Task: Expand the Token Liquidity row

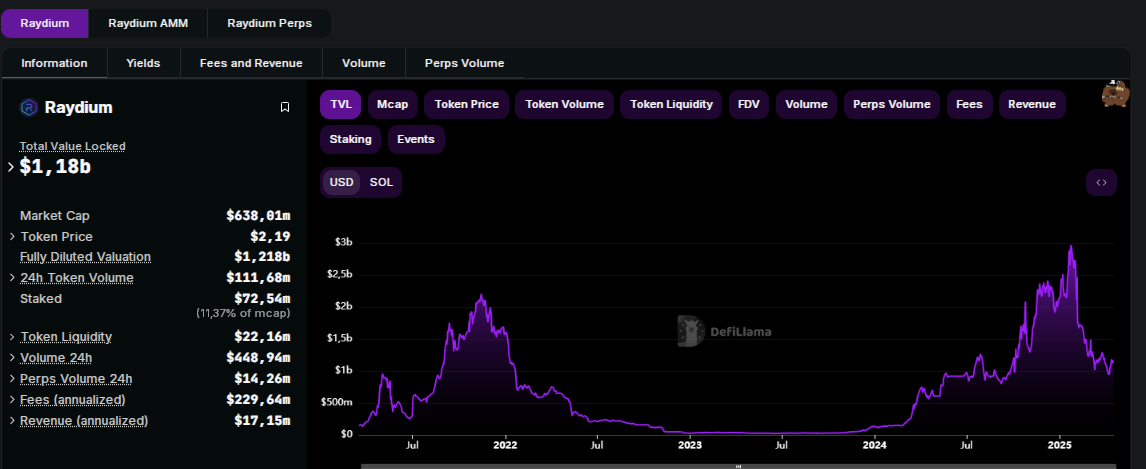Action: pyautogui.click(x=12, y=337)
